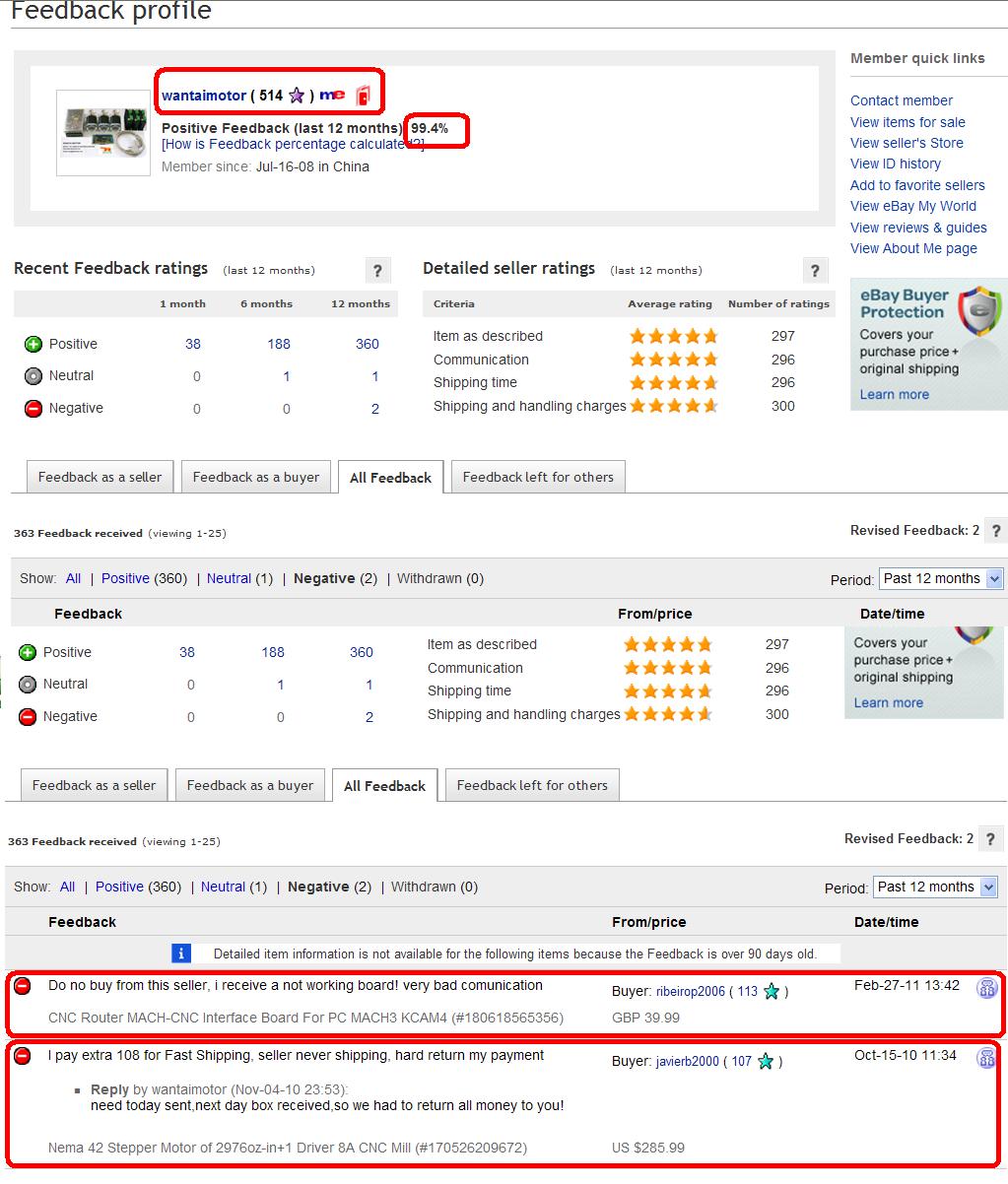Select Feedback as a seller tab in upper tab row

point(100,477)
